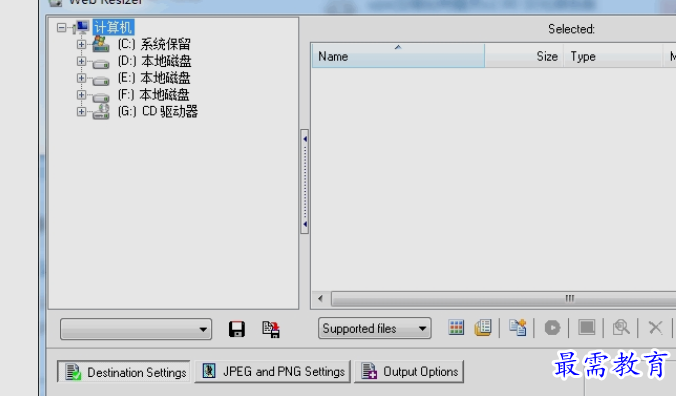Select (C:) 系统保留 in tree

(x=154, y=44)
